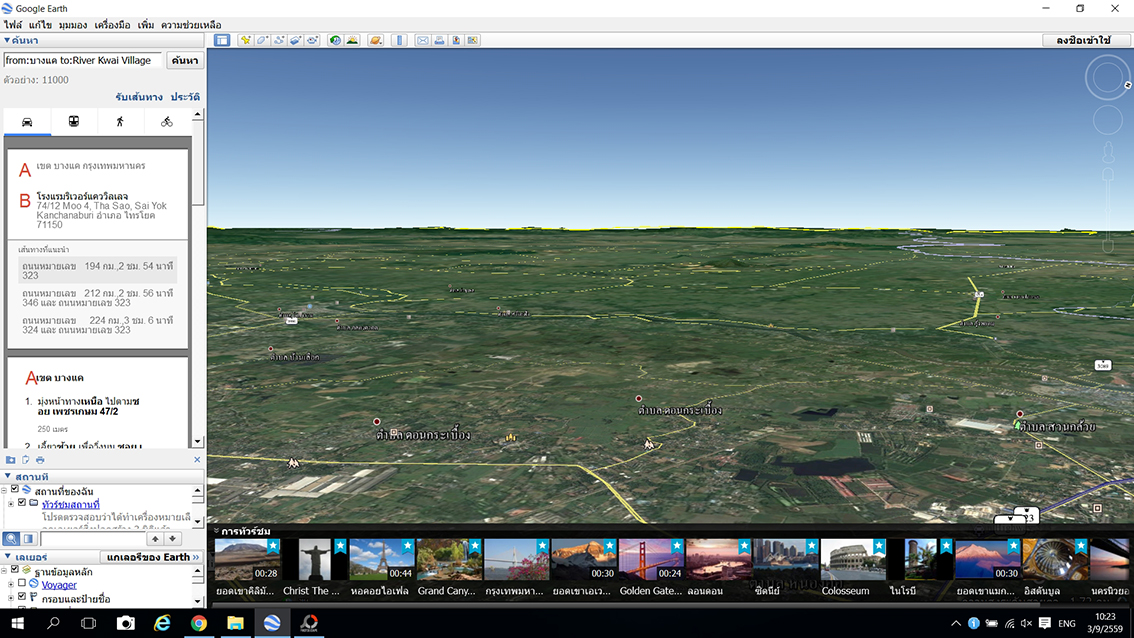Toggle the places opacity panel icon
Viewport: 1134px width, 638px height.
29,539
